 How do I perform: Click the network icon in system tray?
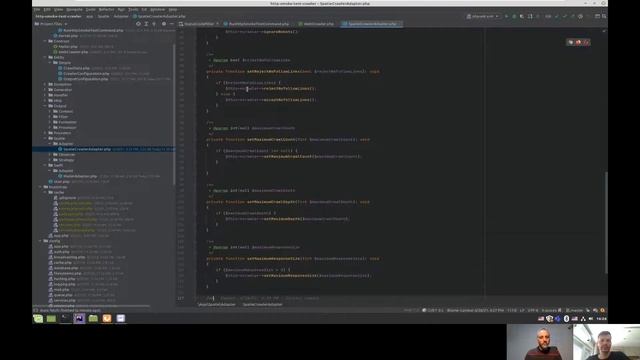(x=583, y=318)
